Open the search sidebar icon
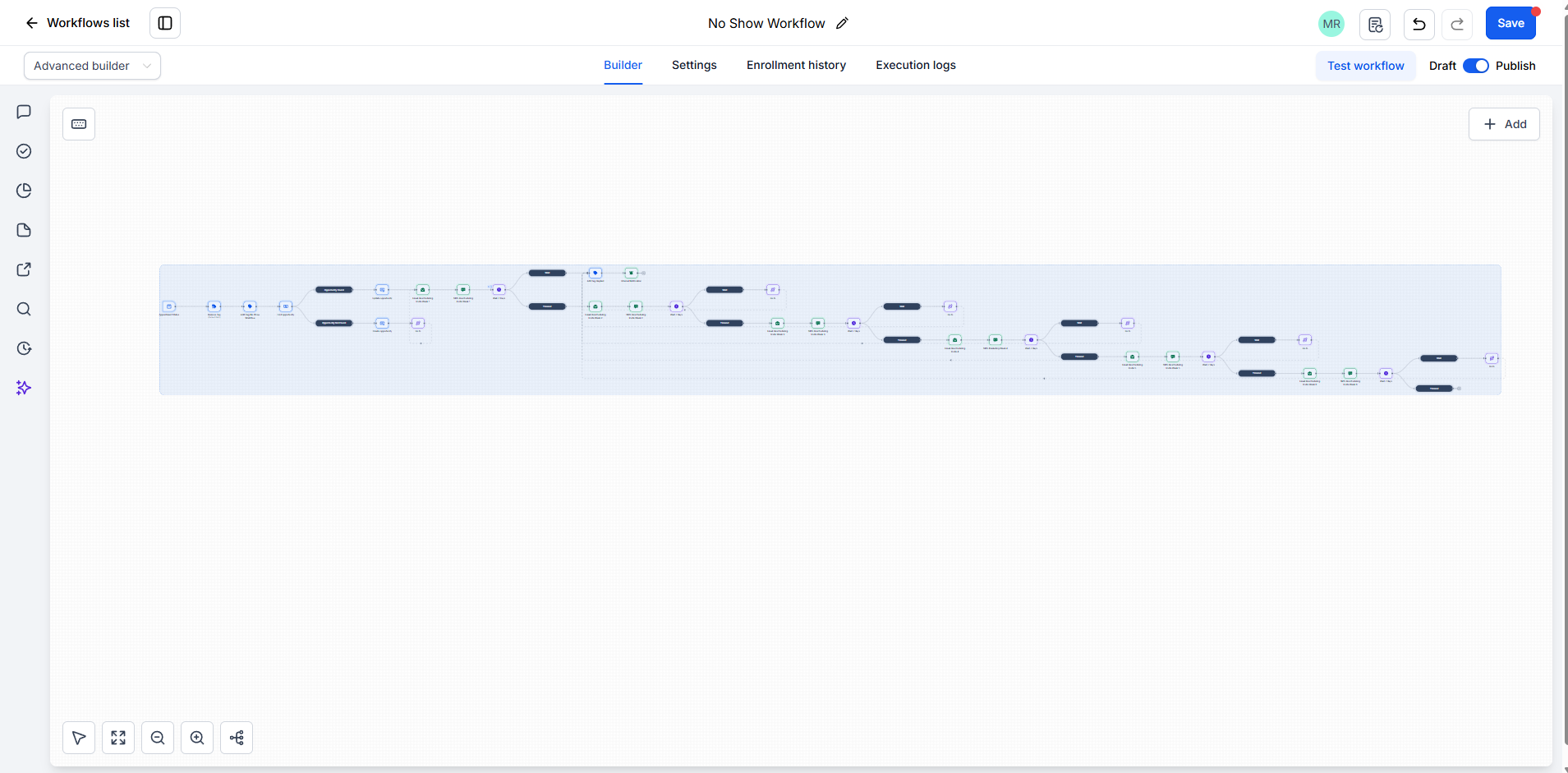 [x=24, y=309]
